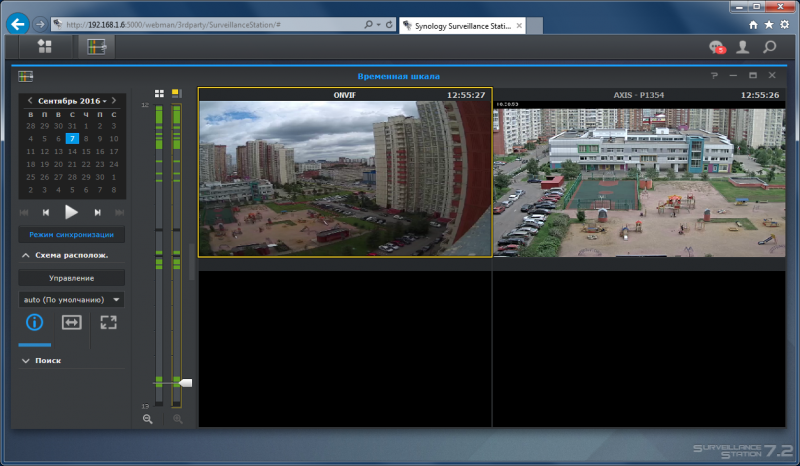Viewport: 800px width, 466px height.
Task: Show the information panel icon
Action: click(x=34, y=322)
